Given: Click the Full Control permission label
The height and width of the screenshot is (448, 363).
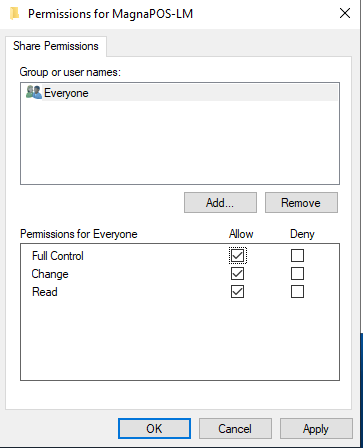Looking at the screenshot, I should pos(58,256).
